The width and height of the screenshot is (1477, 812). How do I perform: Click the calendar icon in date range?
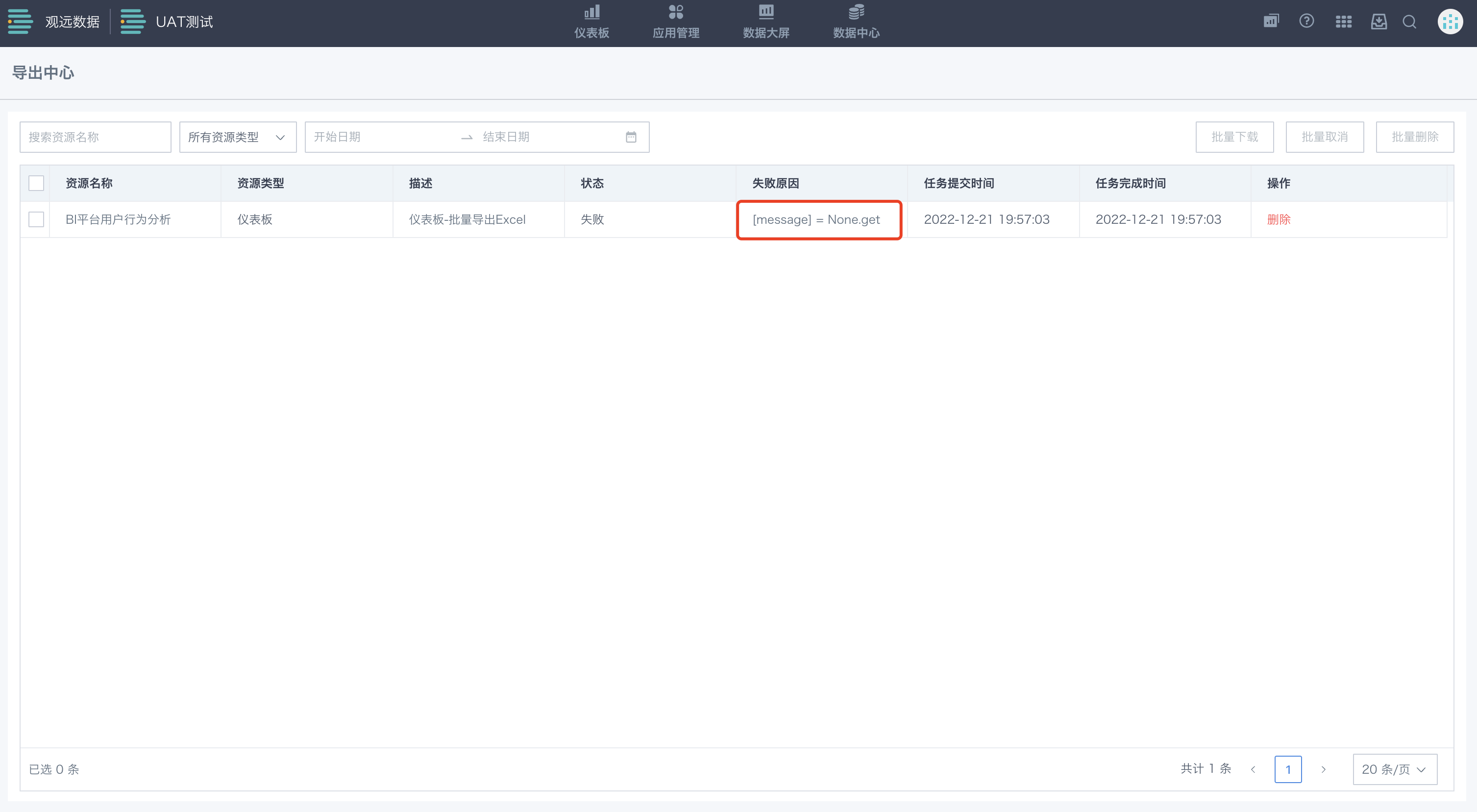[631, 137]
